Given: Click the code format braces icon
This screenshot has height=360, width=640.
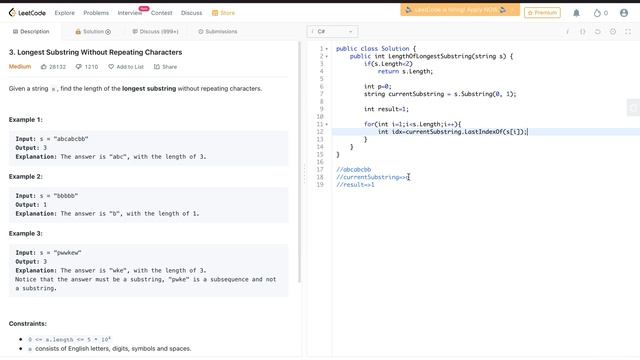Looking at the screenshot, I should 582,31.
